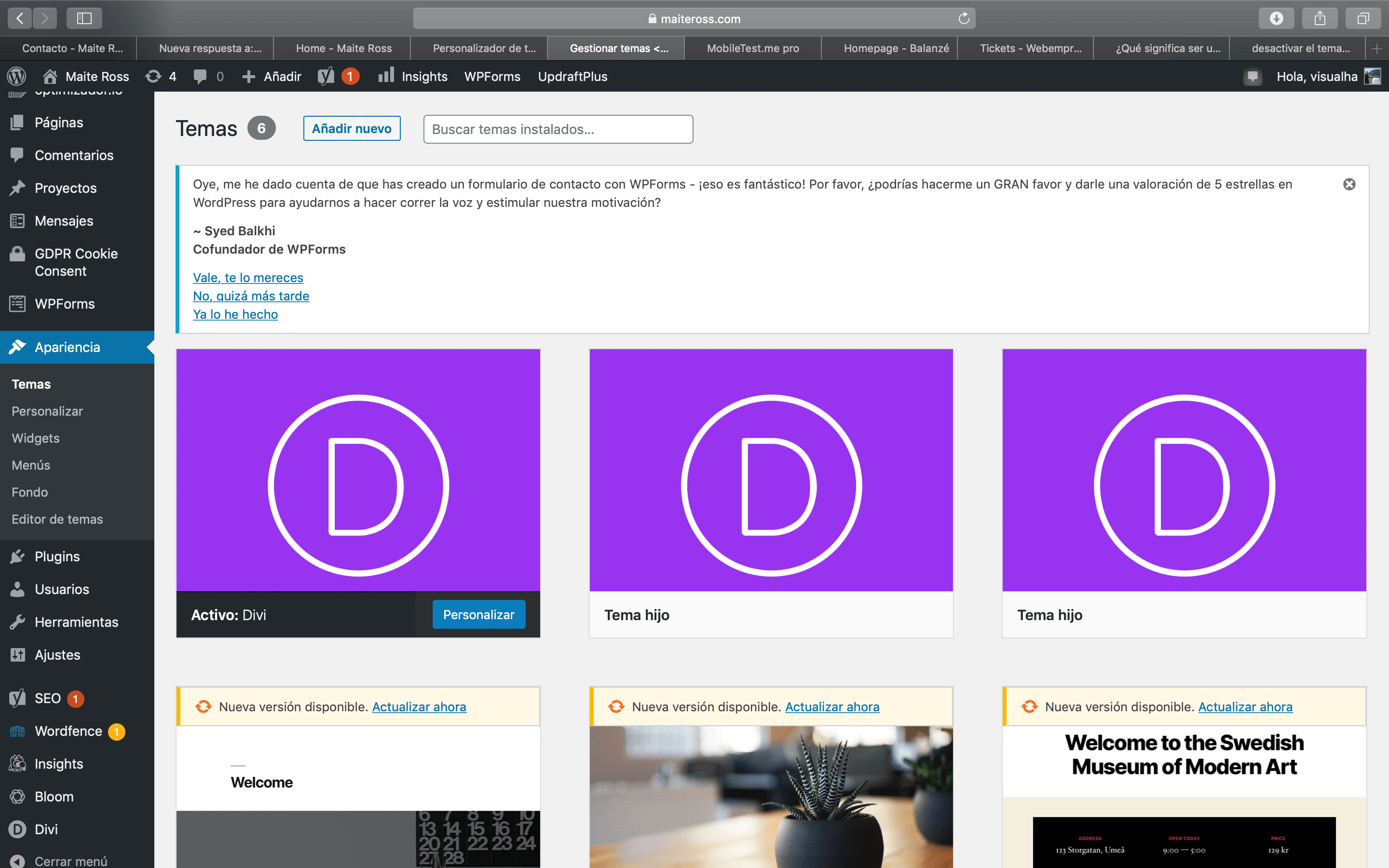Open Editor de temas submenu item
The image size is (1389, 868).
57,519
